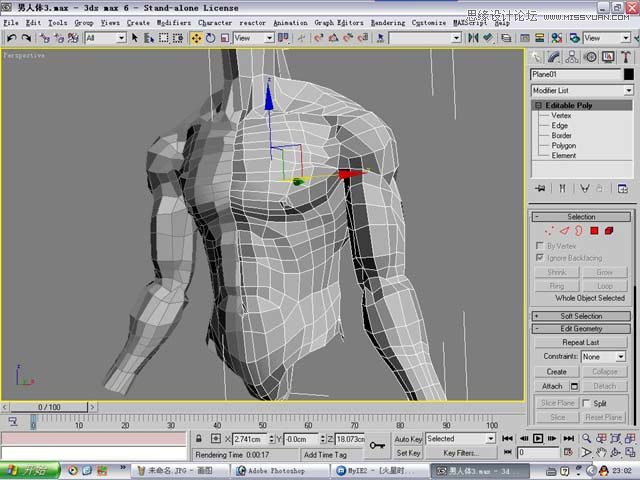Open the Modify command panel tab
The height and width of the screenshot is (480, 640).
coord(553,57)
